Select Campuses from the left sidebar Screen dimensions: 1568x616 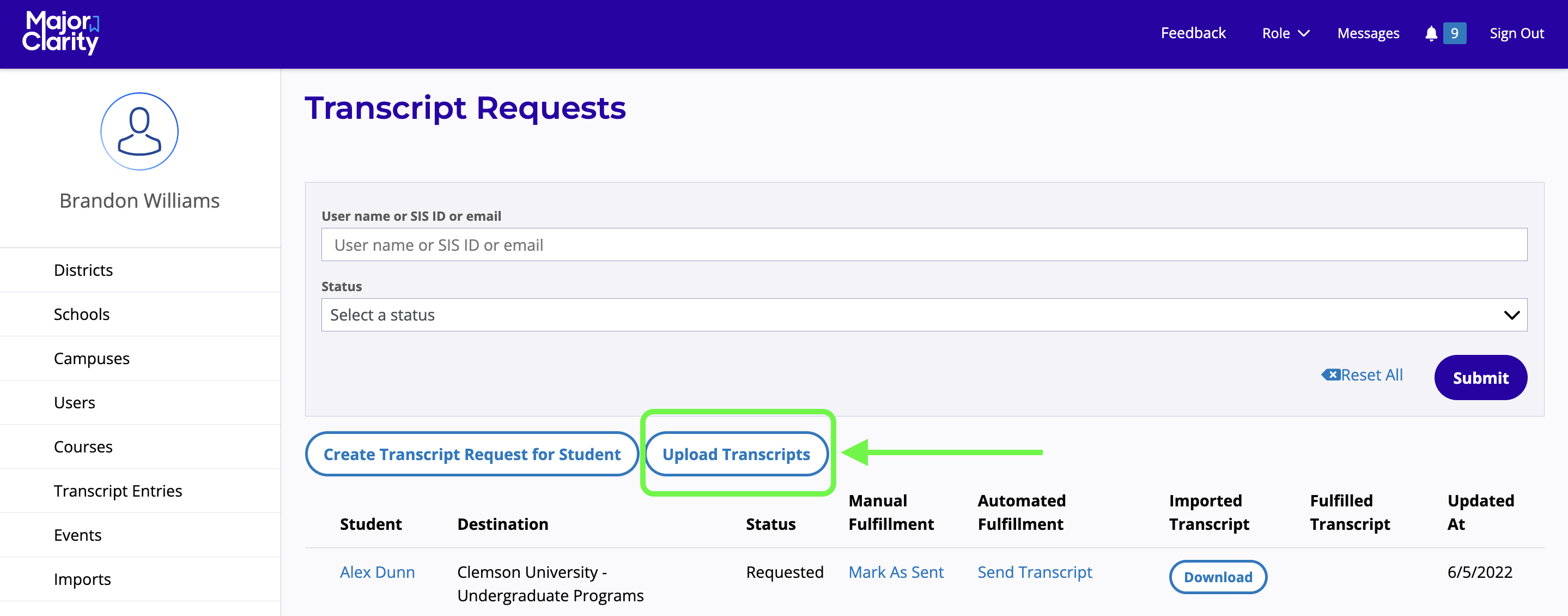92,358
